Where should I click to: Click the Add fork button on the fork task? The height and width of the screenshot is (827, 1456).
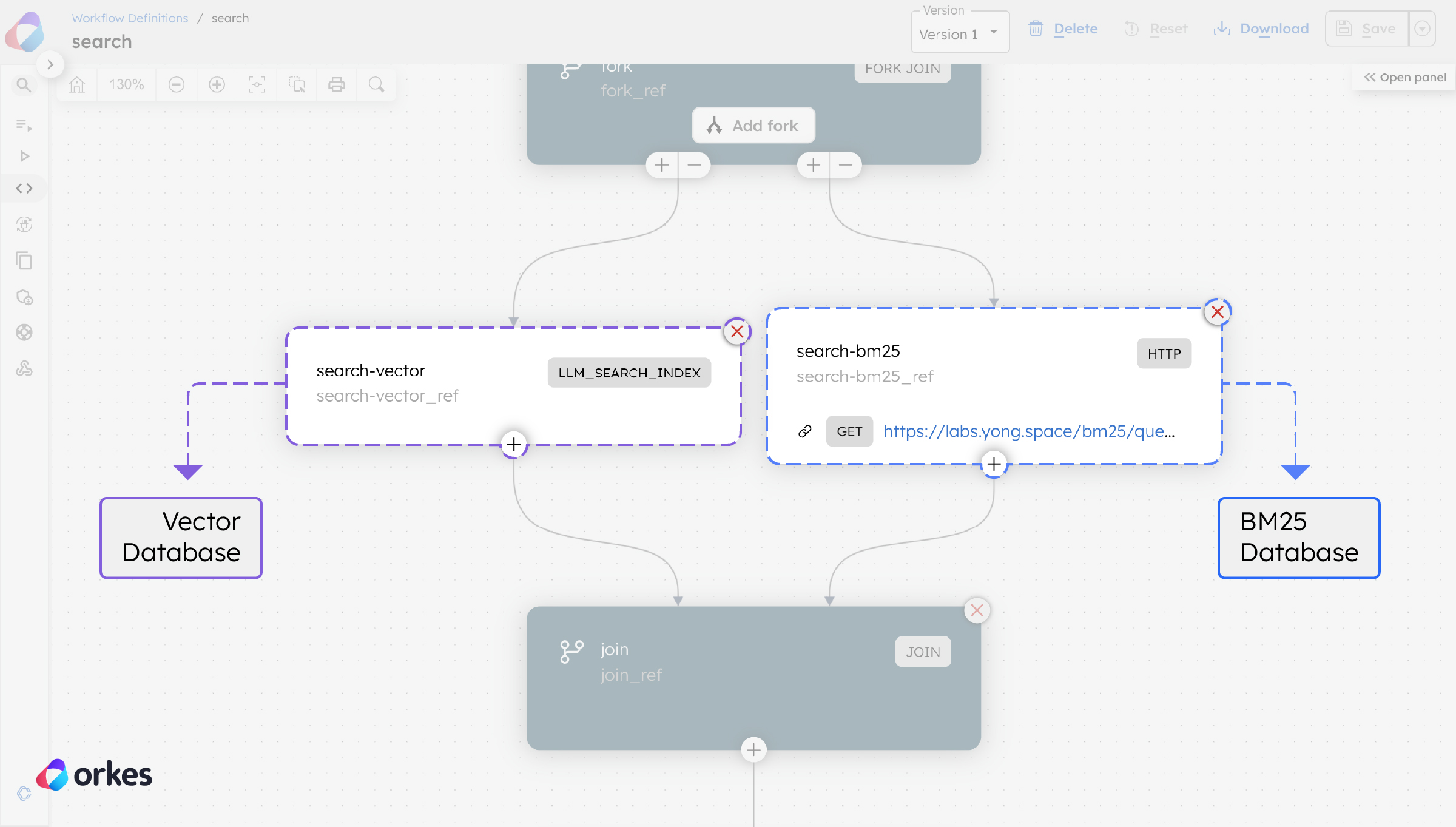(x=753, y=125)
